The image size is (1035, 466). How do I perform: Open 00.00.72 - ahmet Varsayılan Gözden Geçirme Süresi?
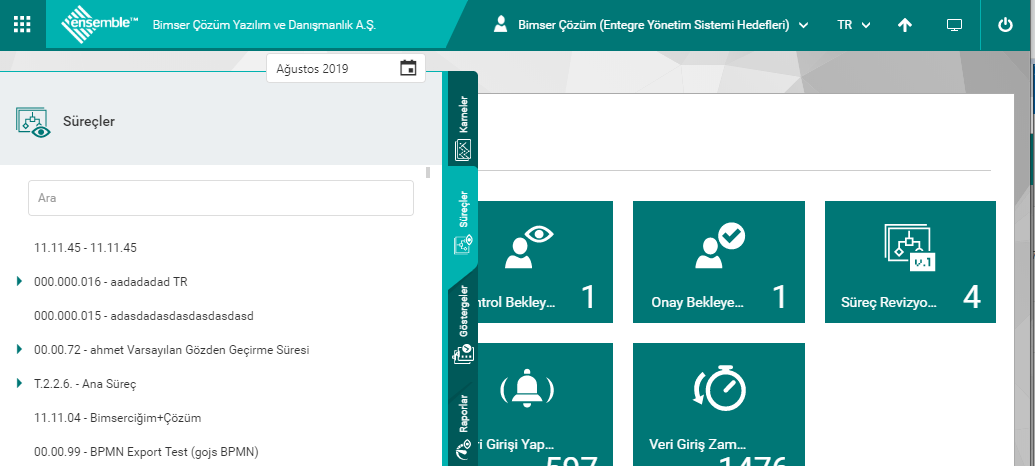click(172, 350)
